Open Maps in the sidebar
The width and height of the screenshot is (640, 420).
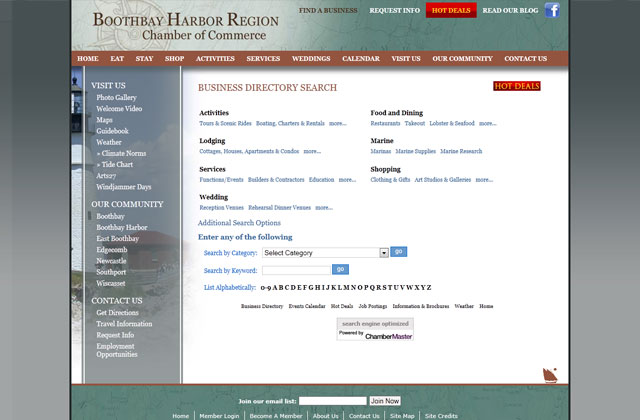tap(104, 120)
